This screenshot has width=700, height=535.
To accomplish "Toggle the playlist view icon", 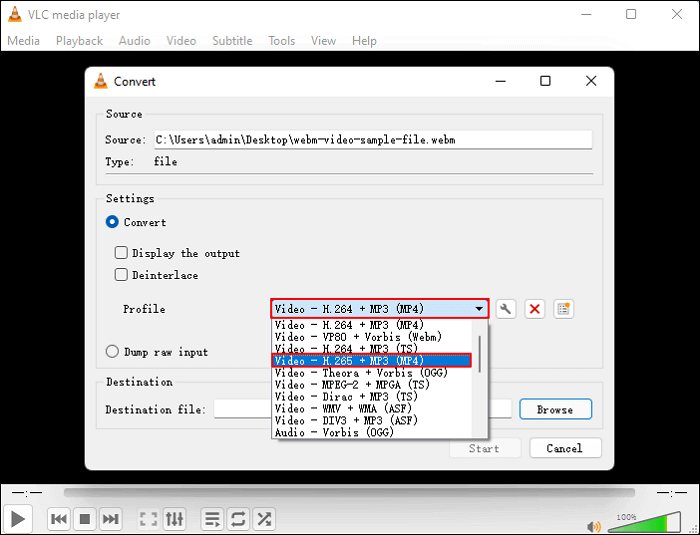I will point(212,519).
